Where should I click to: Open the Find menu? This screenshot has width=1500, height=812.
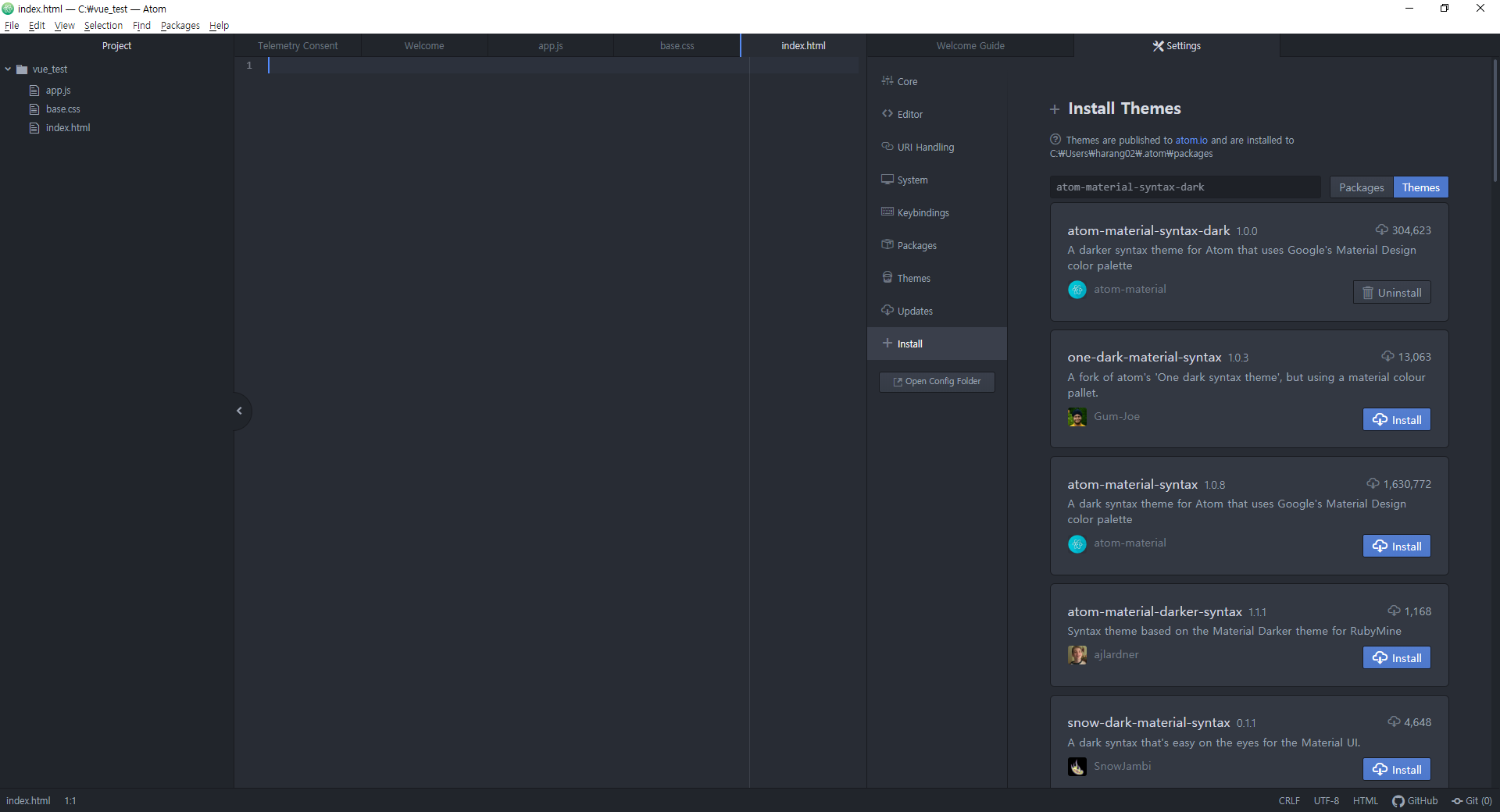[x=141, y=26]
